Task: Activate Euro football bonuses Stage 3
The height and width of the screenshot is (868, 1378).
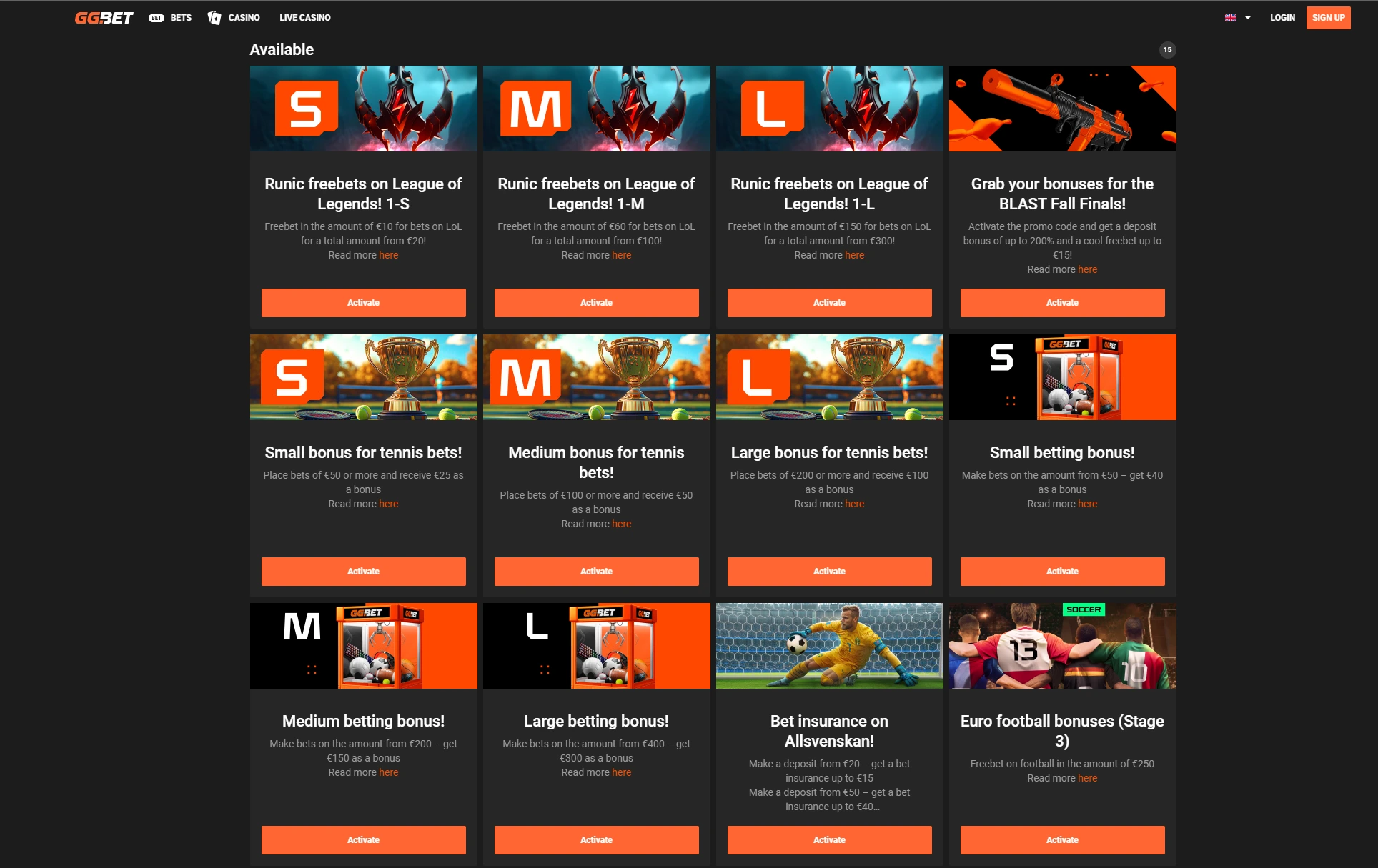Action: tap(1063, 840)
